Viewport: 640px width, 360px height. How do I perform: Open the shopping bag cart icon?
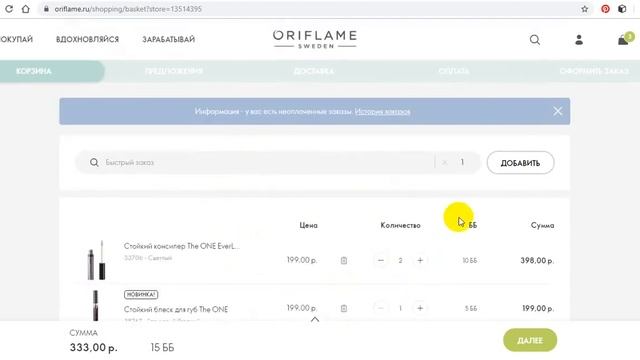(624, 39)
